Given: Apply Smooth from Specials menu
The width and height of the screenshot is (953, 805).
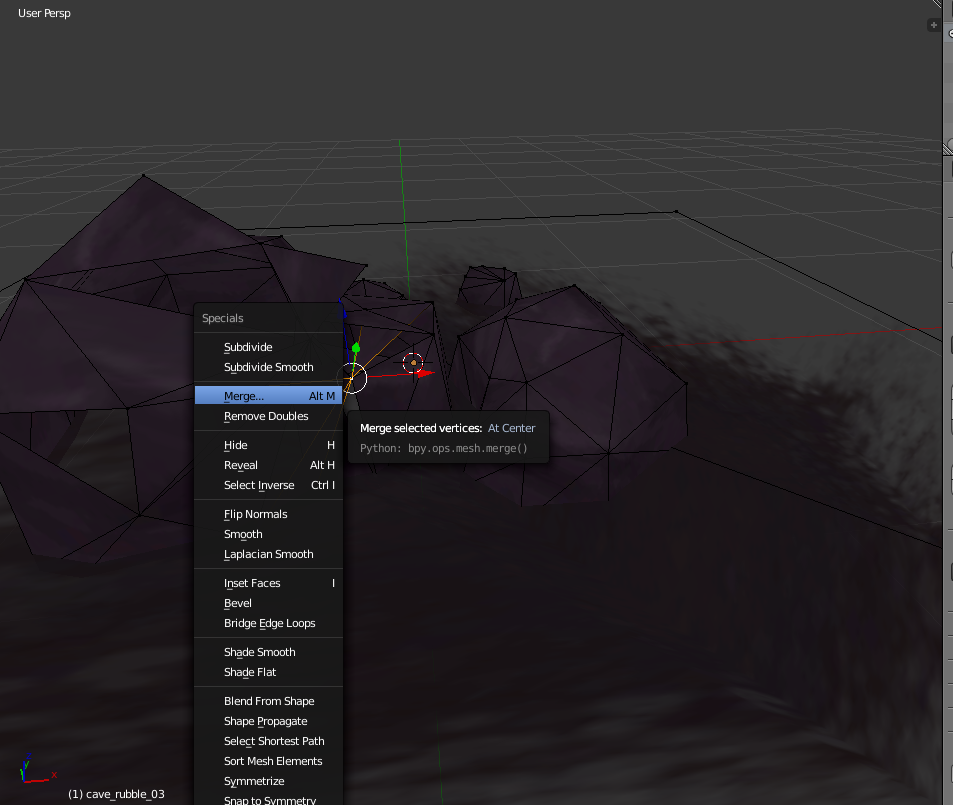Looking at the screenshot, I should tap(268, 534).
